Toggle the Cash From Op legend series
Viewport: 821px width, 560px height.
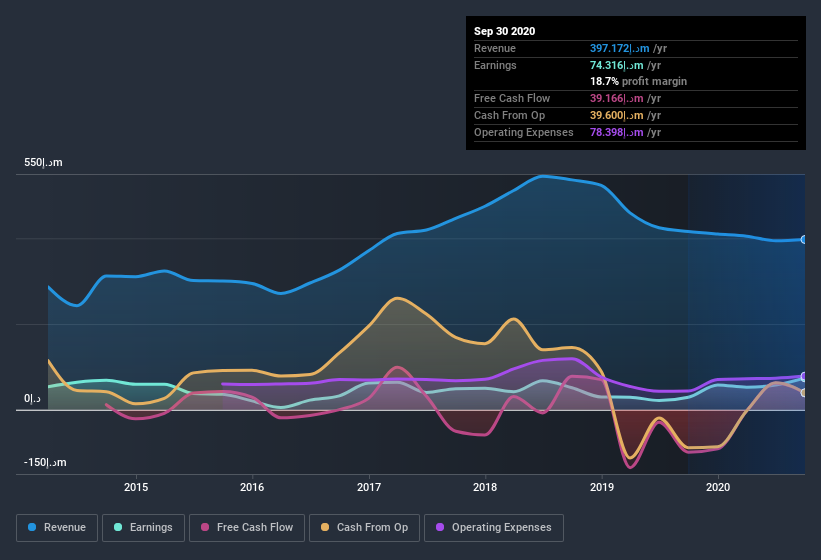(x=364, y=528)
